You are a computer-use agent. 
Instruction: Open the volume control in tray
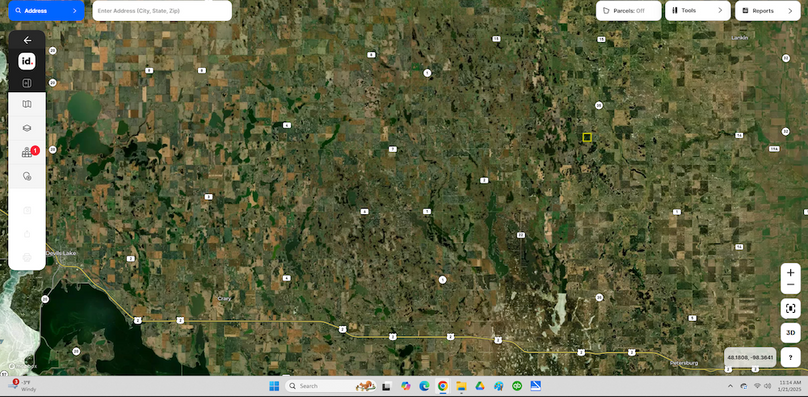[x=768, y=386]
